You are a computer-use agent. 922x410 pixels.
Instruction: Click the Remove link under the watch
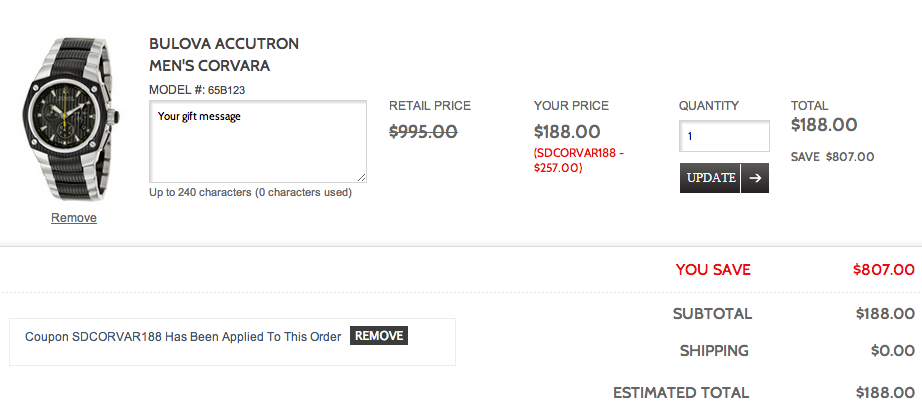pyautogui.click(x=74, y=218)
